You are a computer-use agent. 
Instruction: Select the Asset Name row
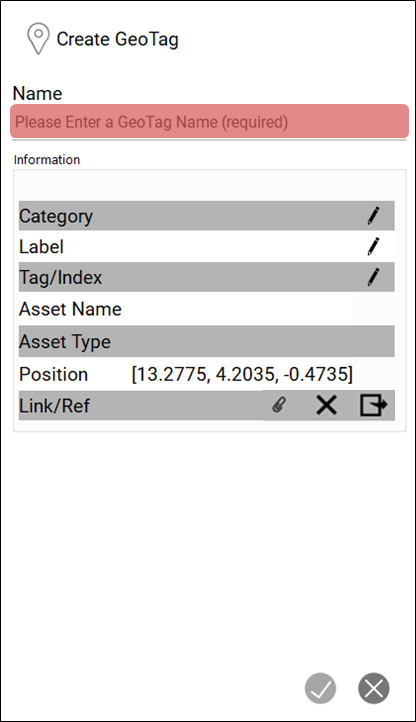coord(206,309)
